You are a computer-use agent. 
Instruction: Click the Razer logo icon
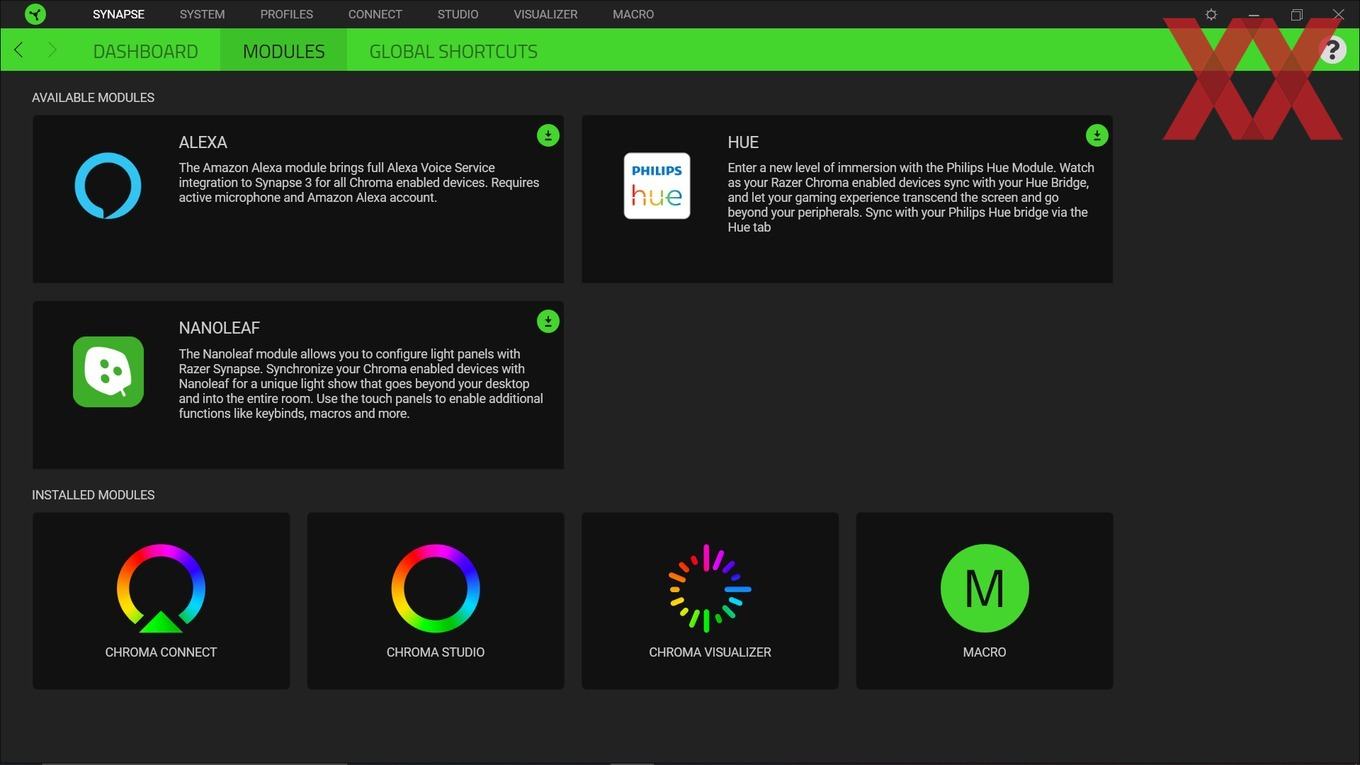(35, 14)
